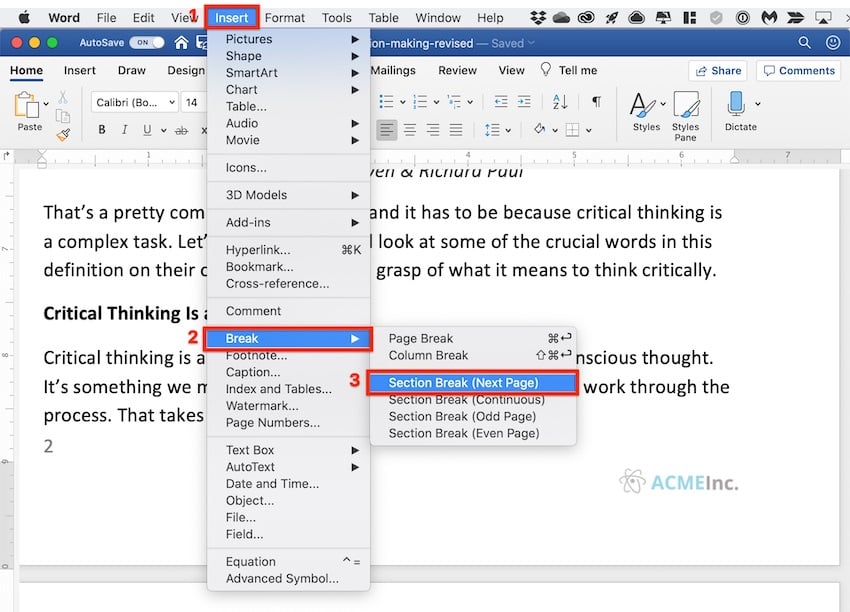Decrease paragraph indent
This screenshot has width=850, height=612.
[x=501, y=101]
